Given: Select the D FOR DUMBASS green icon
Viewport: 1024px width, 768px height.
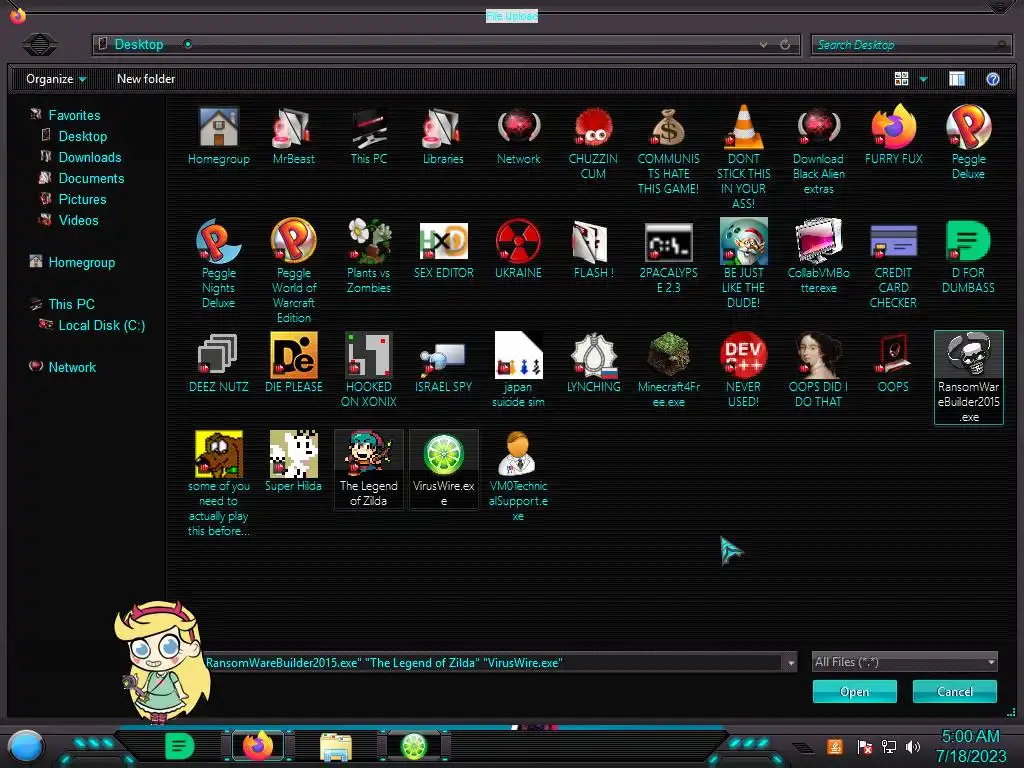Looking at the screenshot, I should point(968,257).
